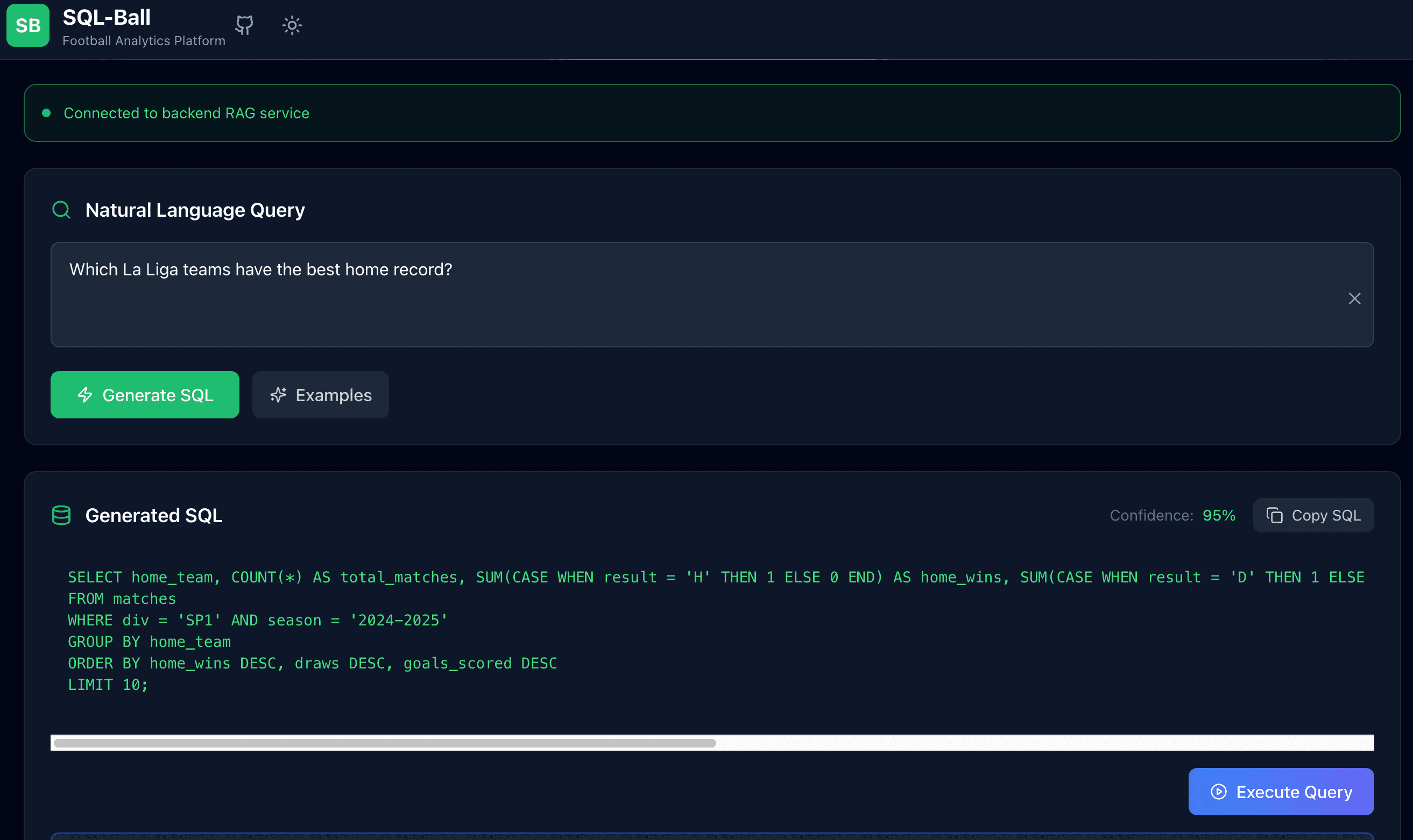Click the copy icon inside Copy SQL

[x=1275, y=515]
